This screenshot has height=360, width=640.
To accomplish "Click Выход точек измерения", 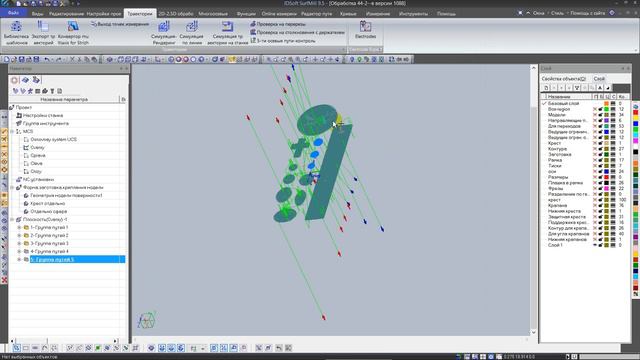I will (120, 24).
